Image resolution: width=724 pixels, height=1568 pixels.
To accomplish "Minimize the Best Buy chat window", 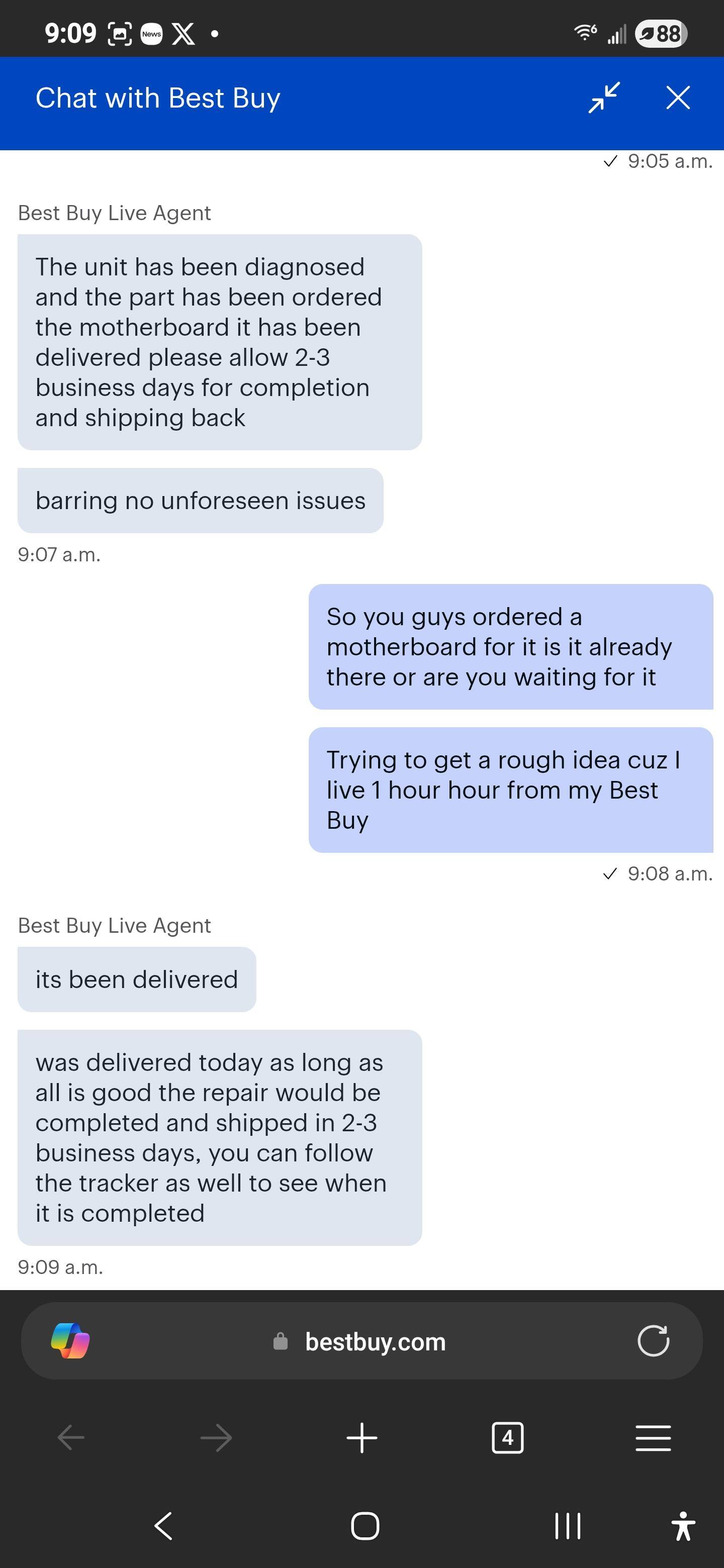I will pos(604,97).
